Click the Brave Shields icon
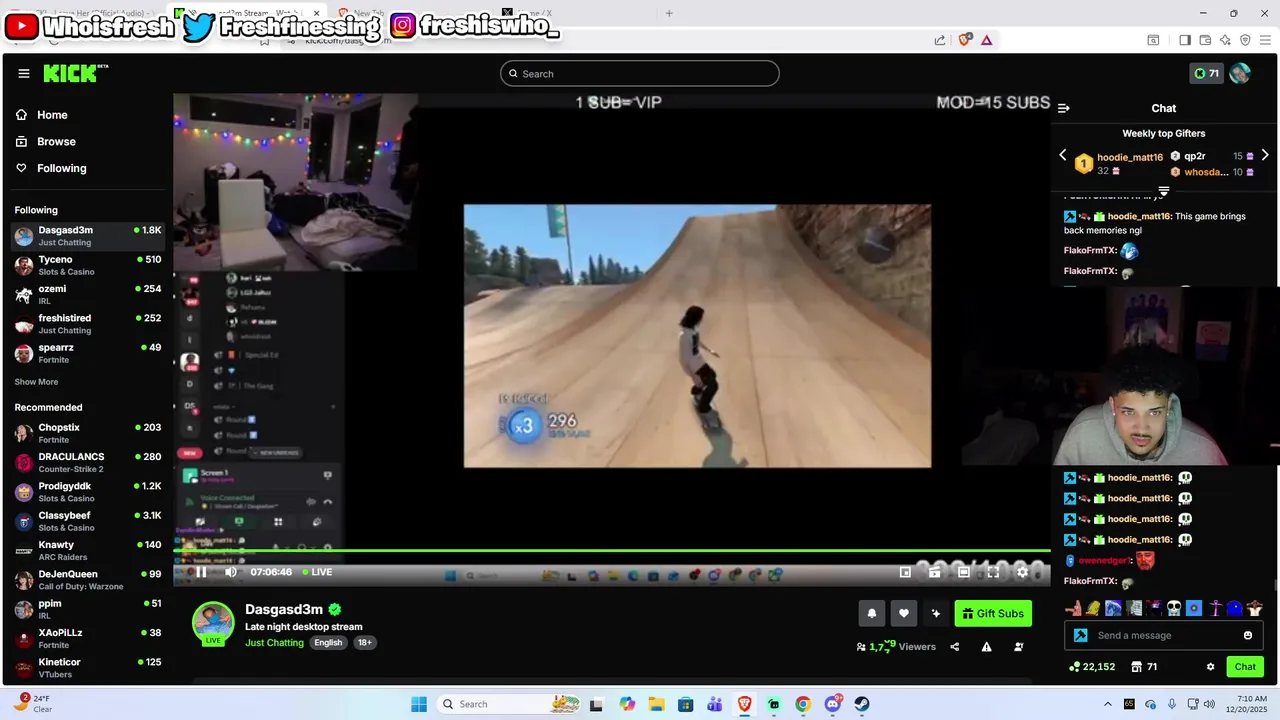This screenshot has width=1280, height=720. [965, 40]
